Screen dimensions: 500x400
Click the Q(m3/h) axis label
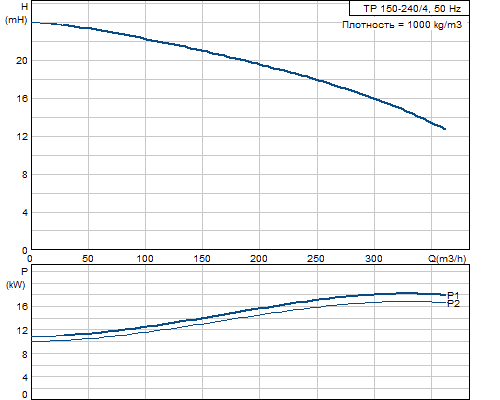click(x=447, y=259)
